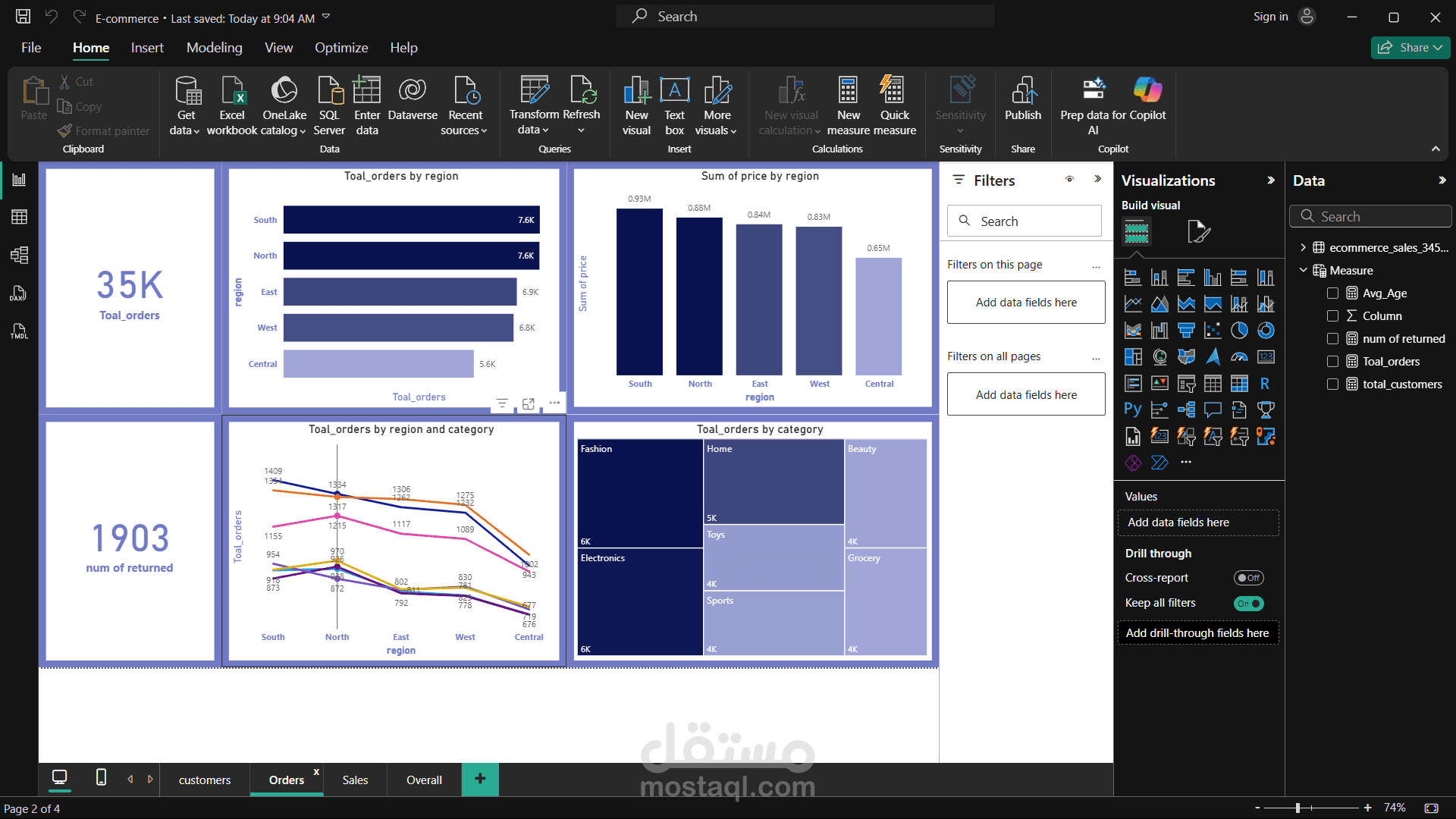Screen dimensions: 1456x819
Task: Turn off Keep all filters toggle
Action: coord(1248,604)
